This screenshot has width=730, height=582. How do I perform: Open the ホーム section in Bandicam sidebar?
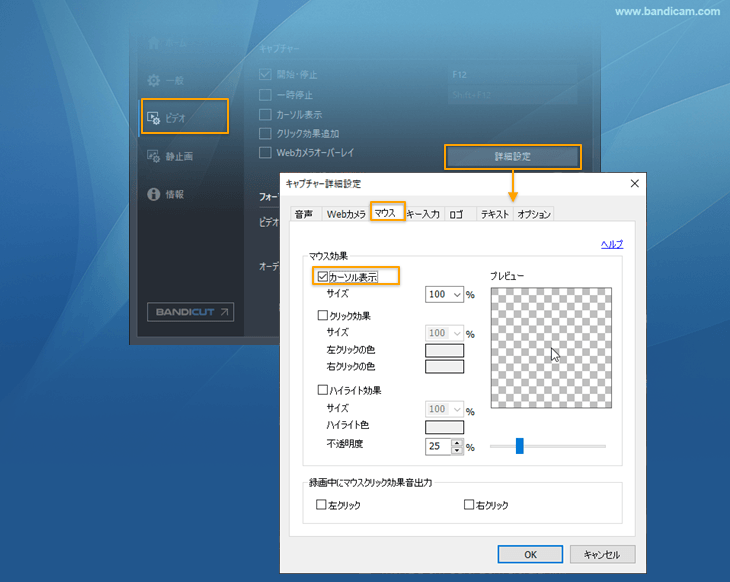167,43
